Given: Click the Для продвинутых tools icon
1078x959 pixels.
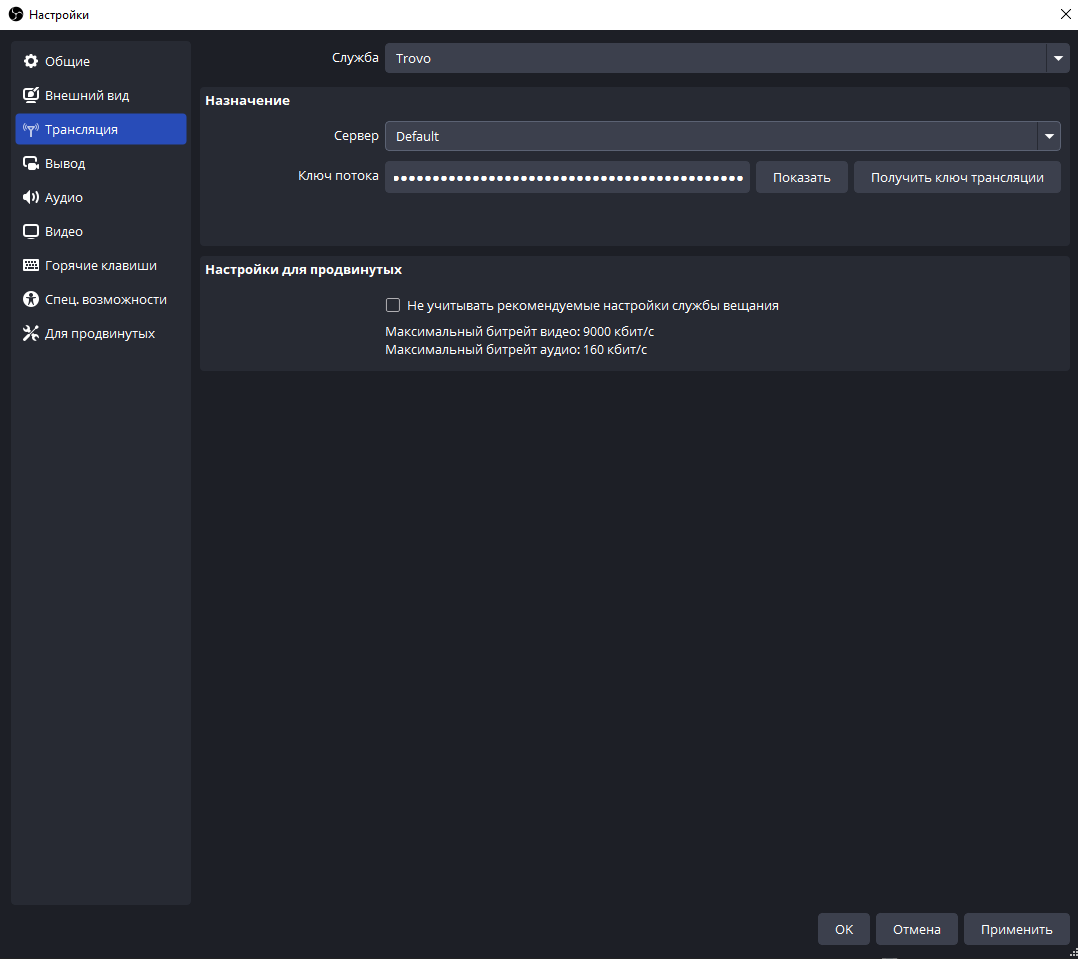Looking at the screenshot, I should click(30, 334).
